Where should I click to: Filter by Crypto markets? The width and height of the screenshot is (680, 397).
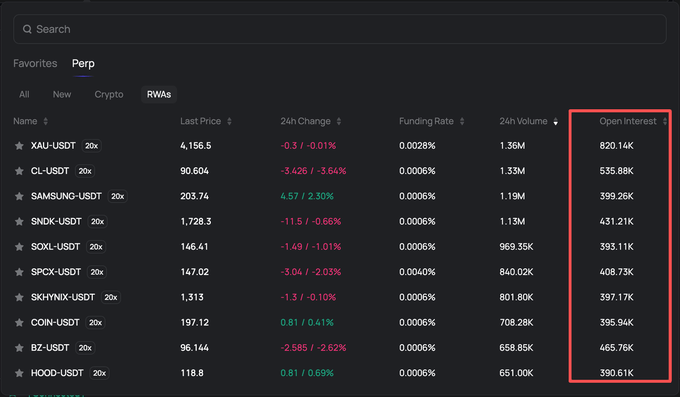pos(109,94)
